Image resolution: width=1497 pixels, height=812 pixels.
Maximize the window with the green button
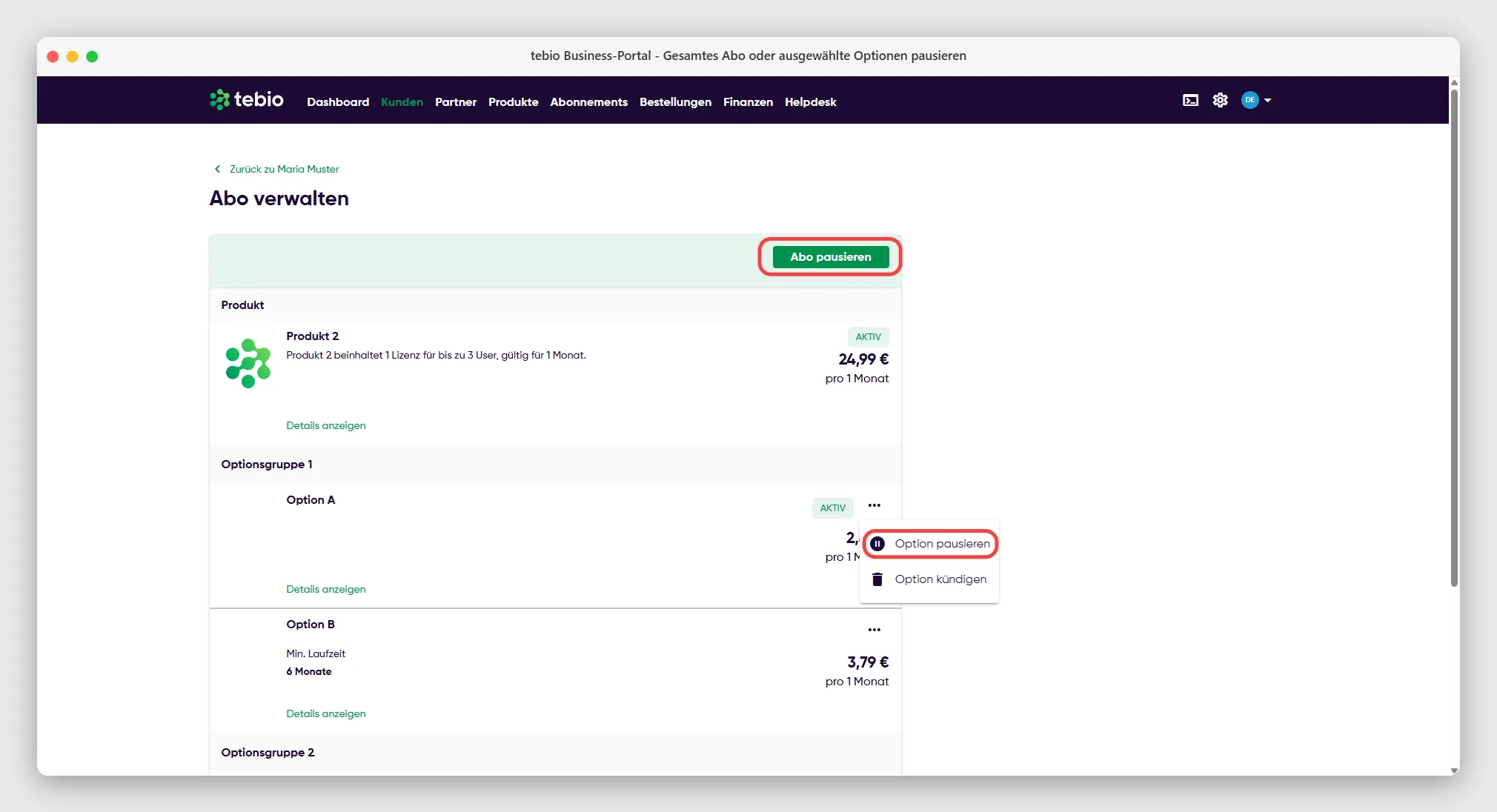[92, 56]
